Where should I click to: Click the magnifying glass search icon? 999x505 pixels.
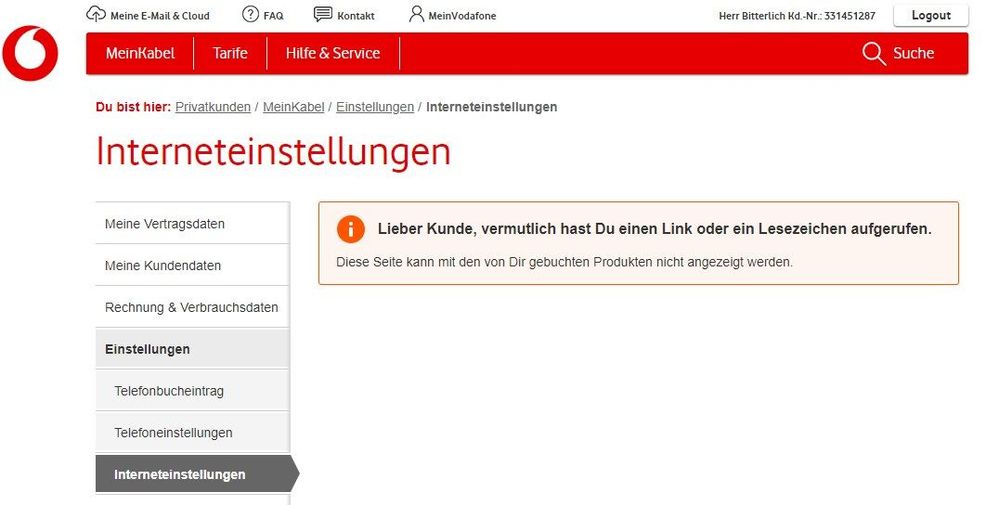pos(873,54)
